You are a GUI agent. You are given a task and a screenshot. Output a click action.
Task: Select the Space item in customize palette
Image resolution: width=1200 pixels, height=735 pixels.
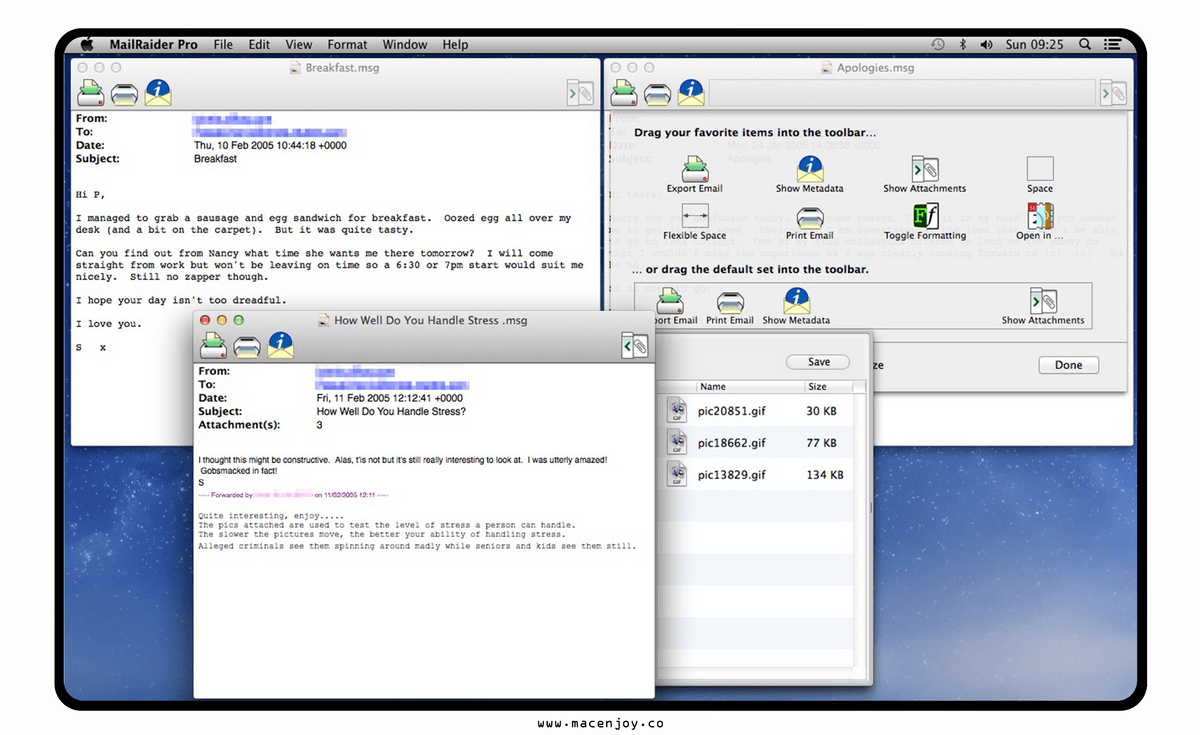1040,174
